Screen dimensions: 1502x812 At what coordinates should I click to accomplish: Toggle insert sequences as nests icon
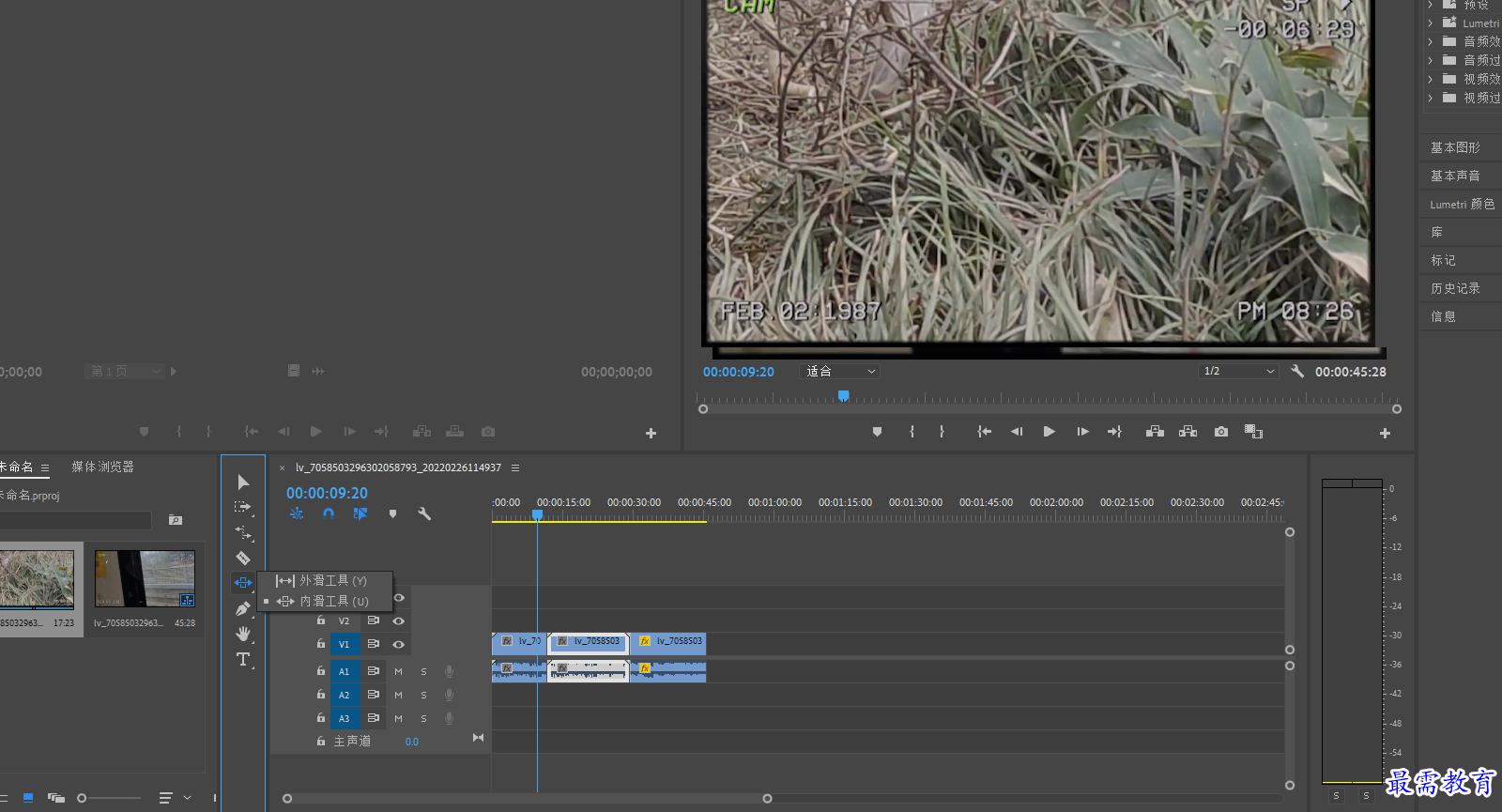297,513
